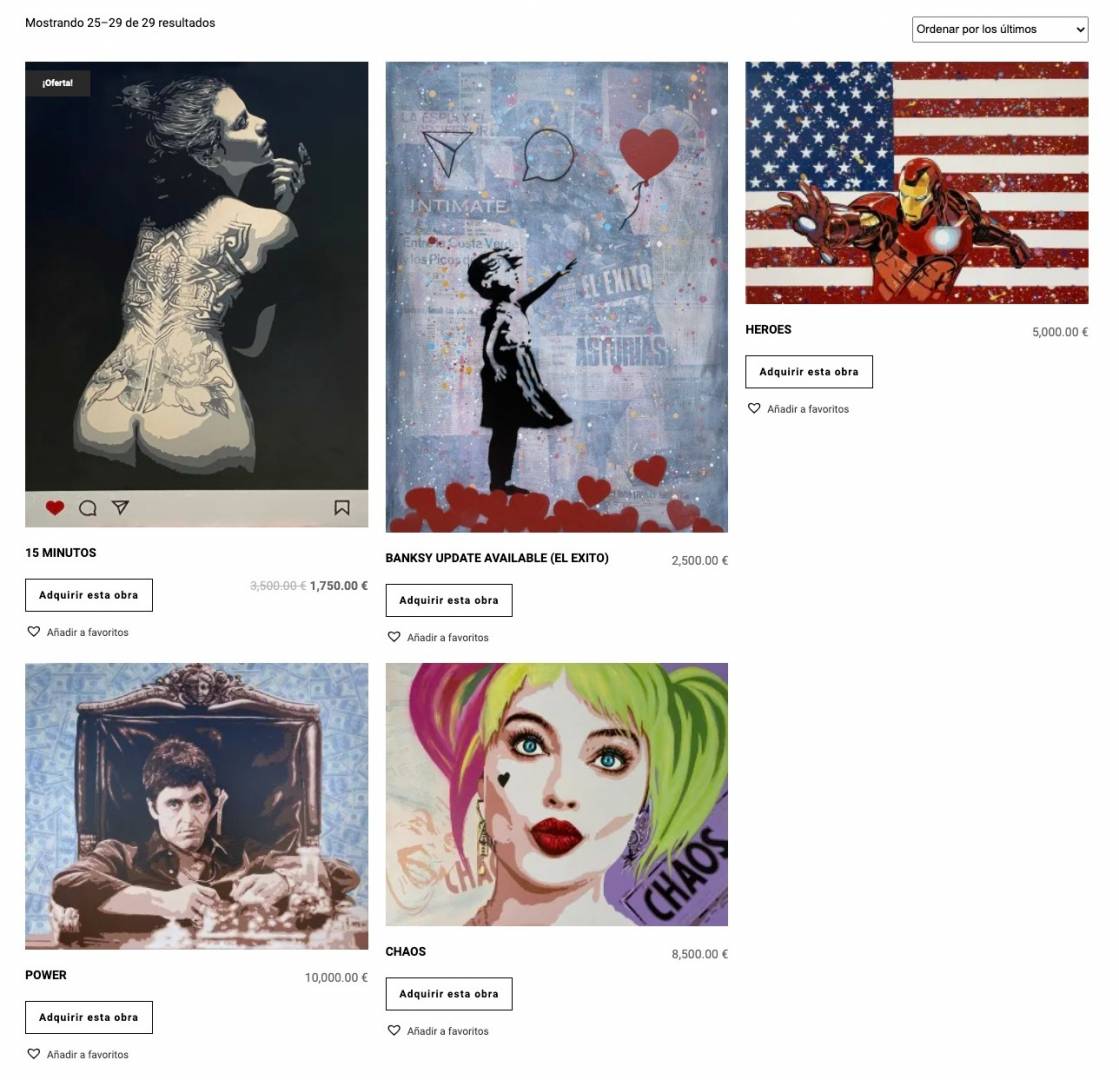Open the 15 MINUTOS artwork thumbnail
This screenshot has width=1119, height=1080.
pos(196,294)
